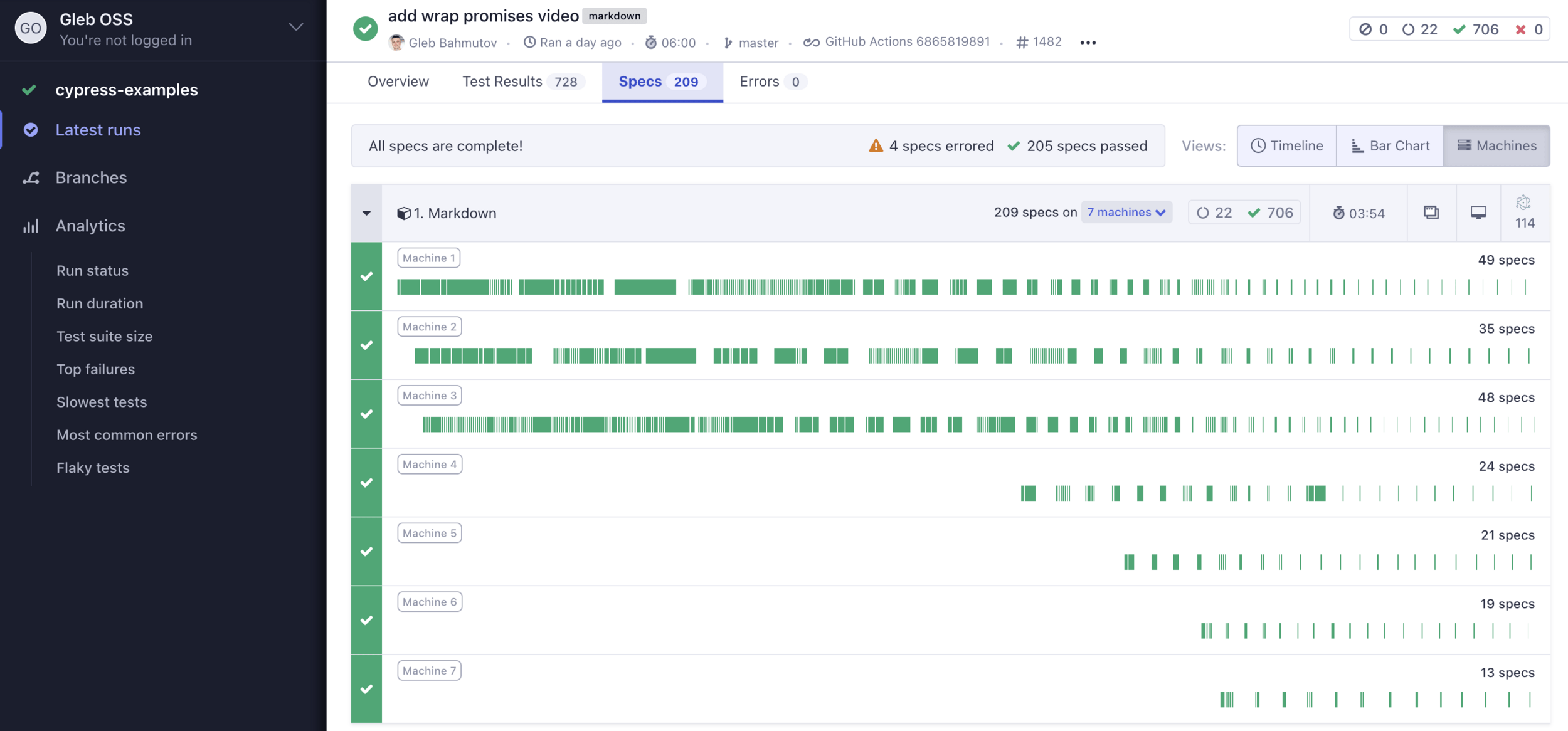Click the green passed-run status icon
This screenshot has width=1568, height=731.
[x=365, y=28]
